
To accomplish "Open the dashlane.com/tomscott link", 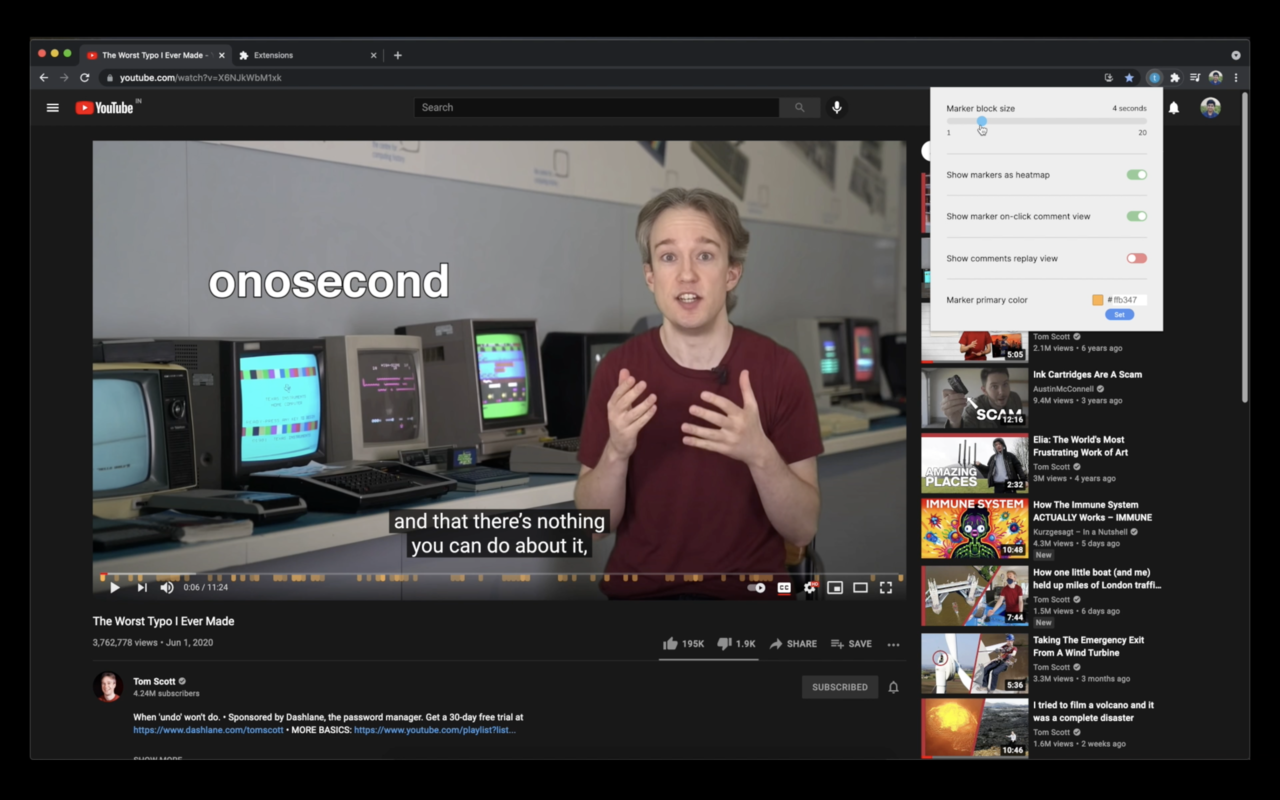I will click(208, 730).
